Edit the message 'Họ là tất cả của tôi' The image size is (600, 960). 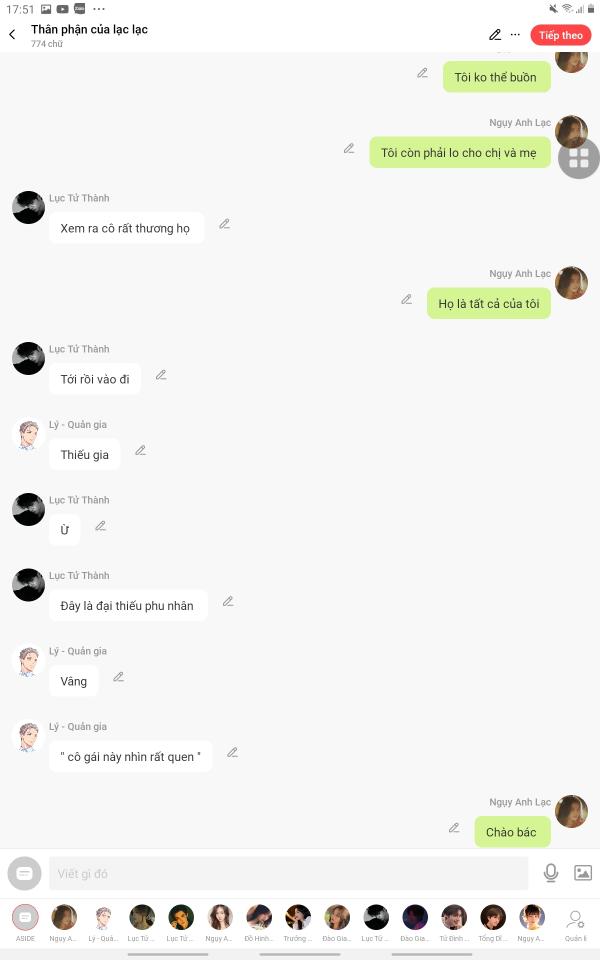[x=407, y=299]
